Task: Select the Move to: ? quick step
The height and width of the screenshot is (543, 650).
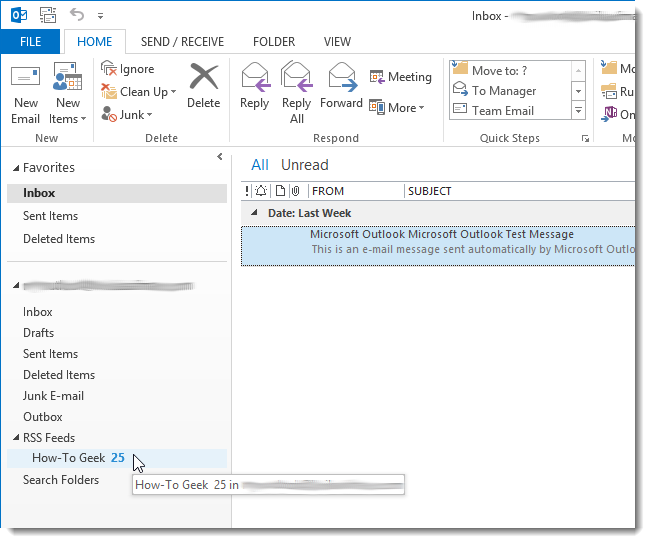Action: click(x=510, y=70)
